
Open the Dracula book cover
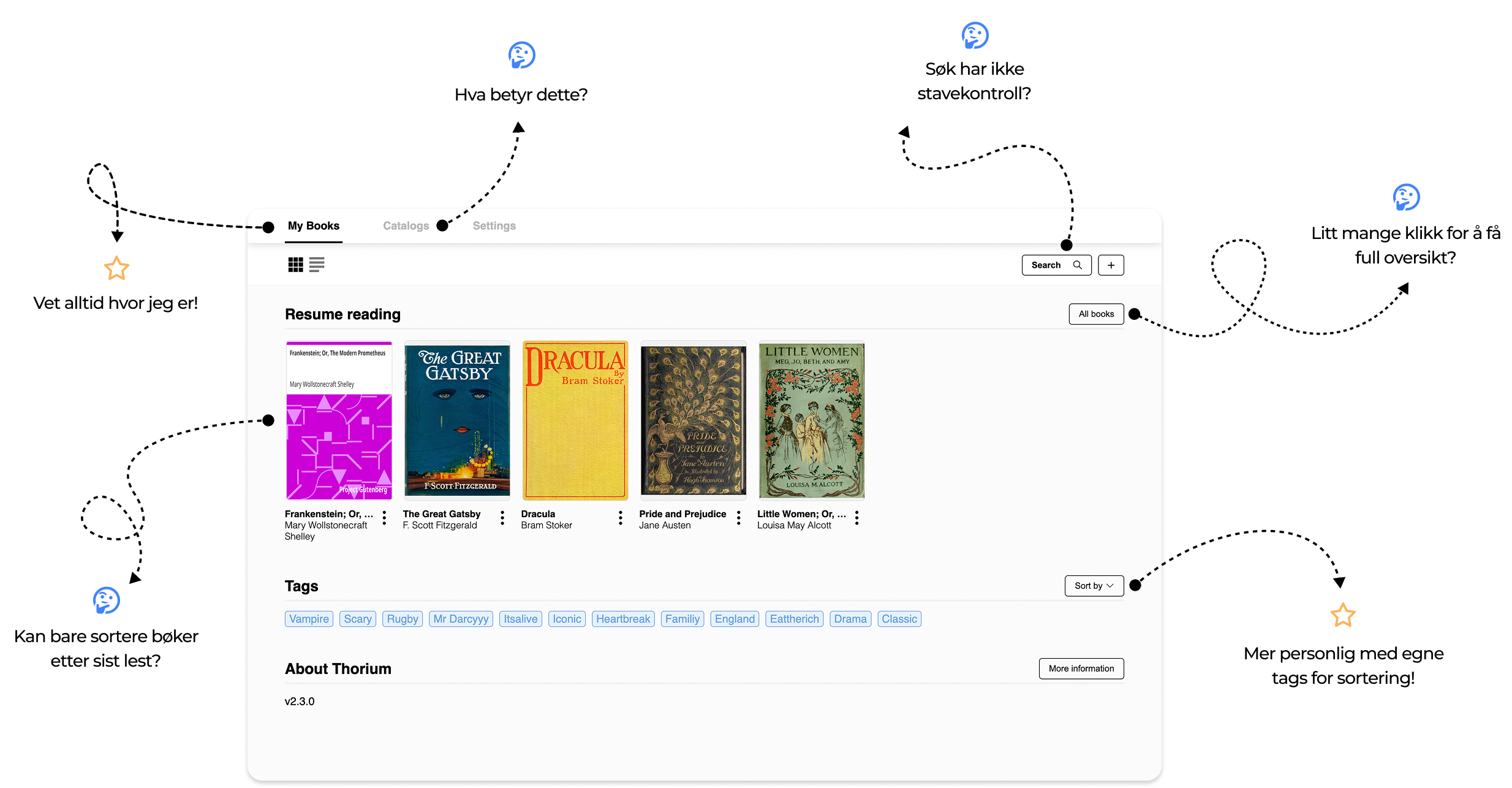(575, 420)
